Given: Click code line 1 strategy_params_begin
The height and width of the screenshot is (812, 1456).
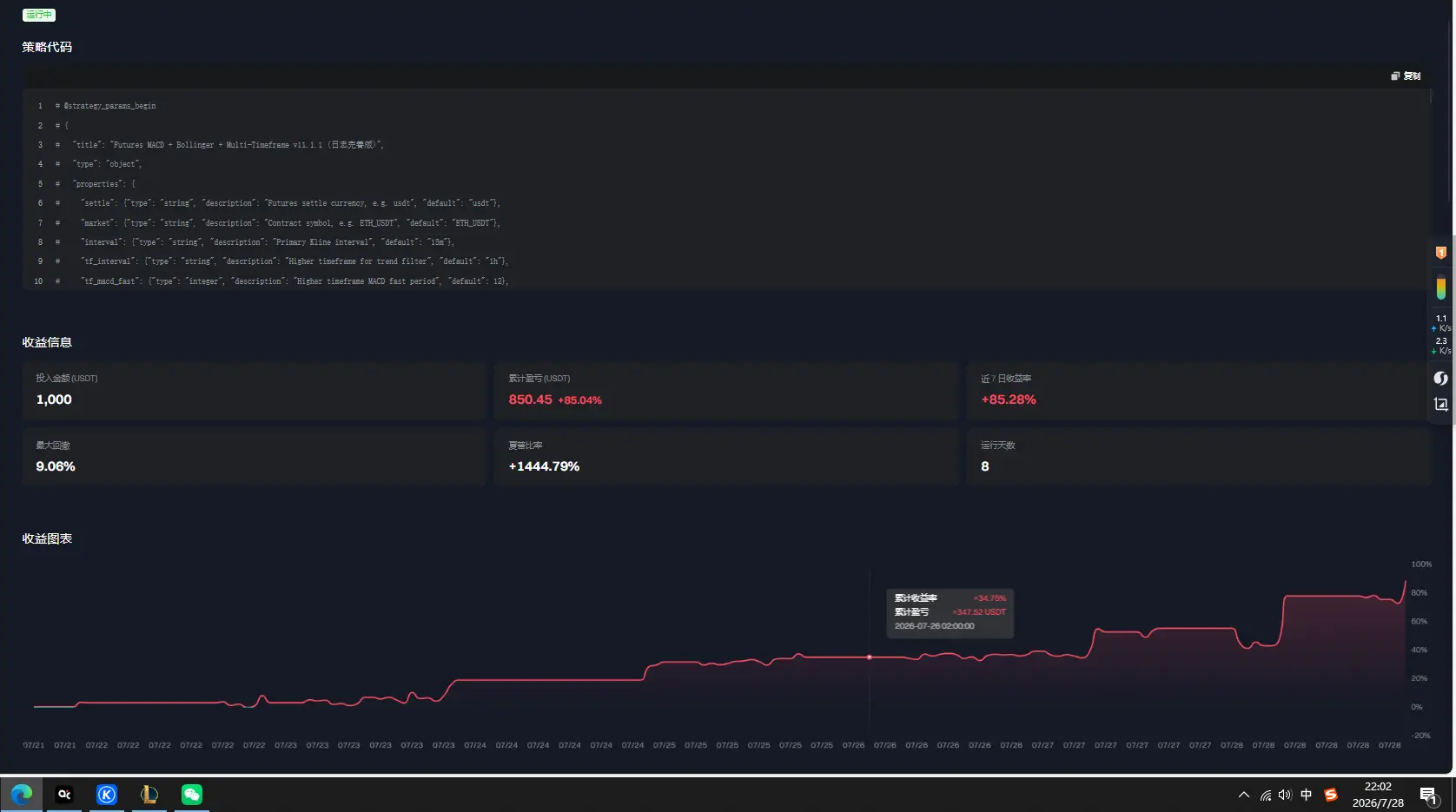Looking at the screenshot, I should [106, 106].
